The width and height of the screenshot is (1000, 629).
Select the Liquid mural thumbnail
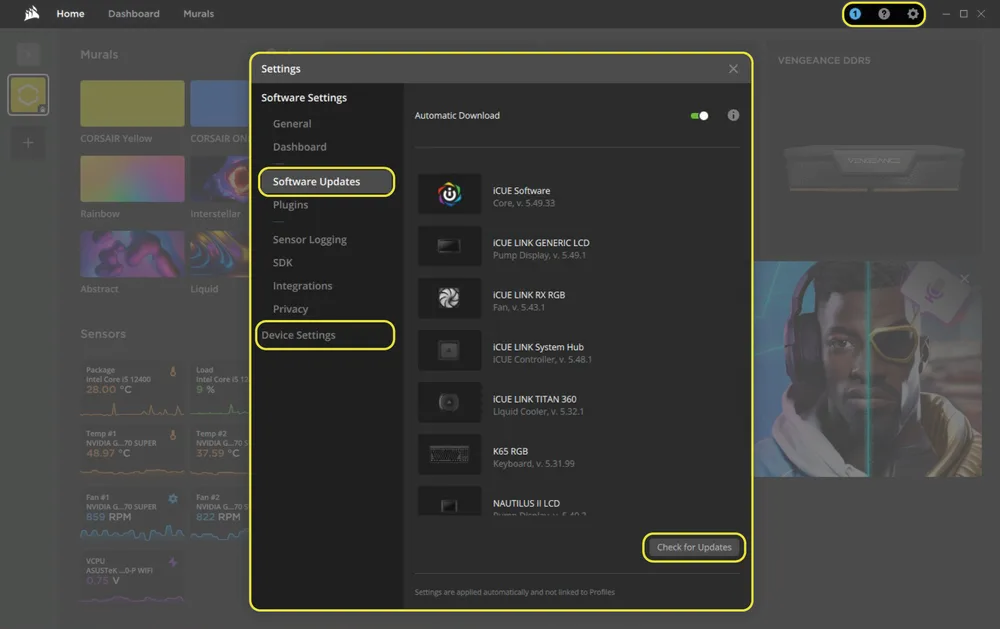tap(220, 254)
